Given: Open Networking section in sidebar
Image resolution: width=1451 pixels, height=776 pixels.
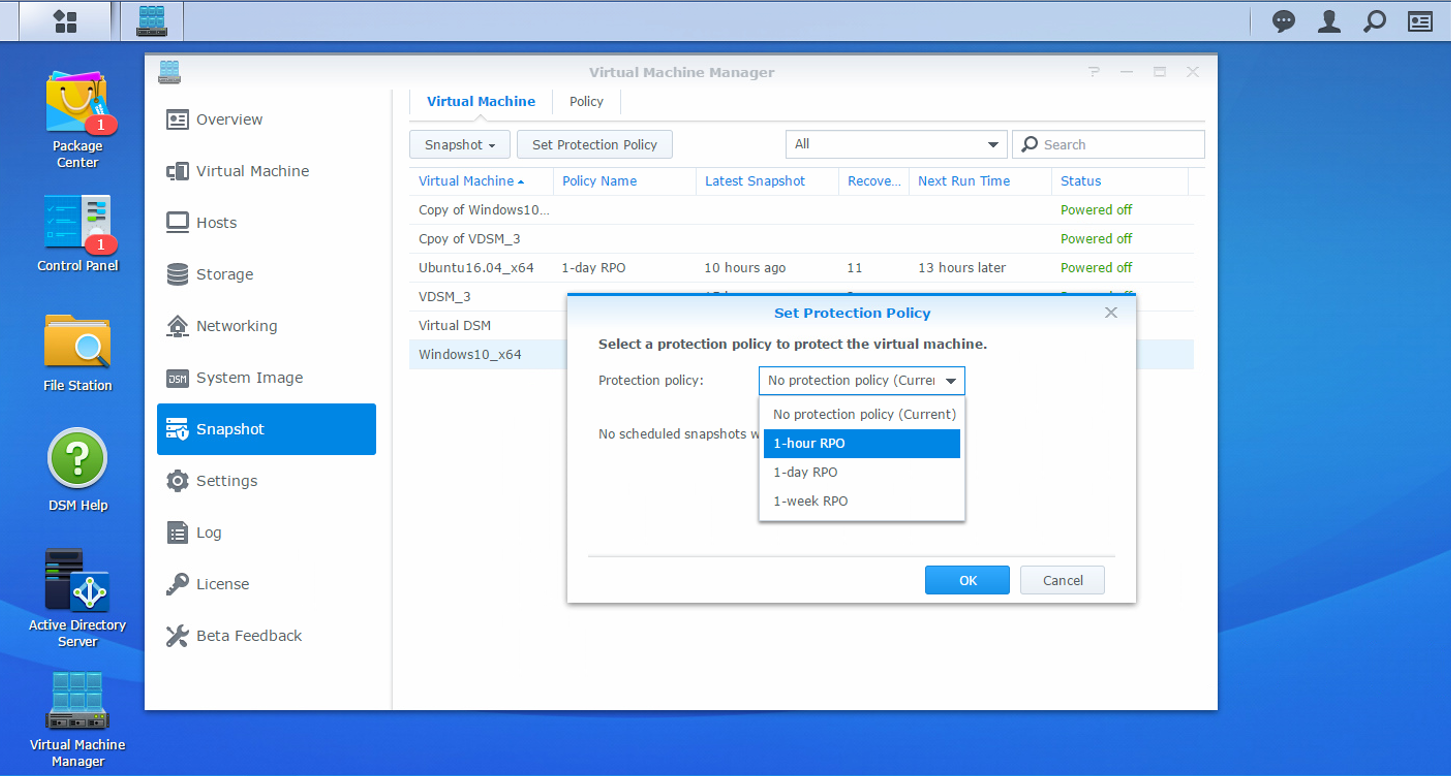Looking at the screenshot, I should tap(236, 326).
